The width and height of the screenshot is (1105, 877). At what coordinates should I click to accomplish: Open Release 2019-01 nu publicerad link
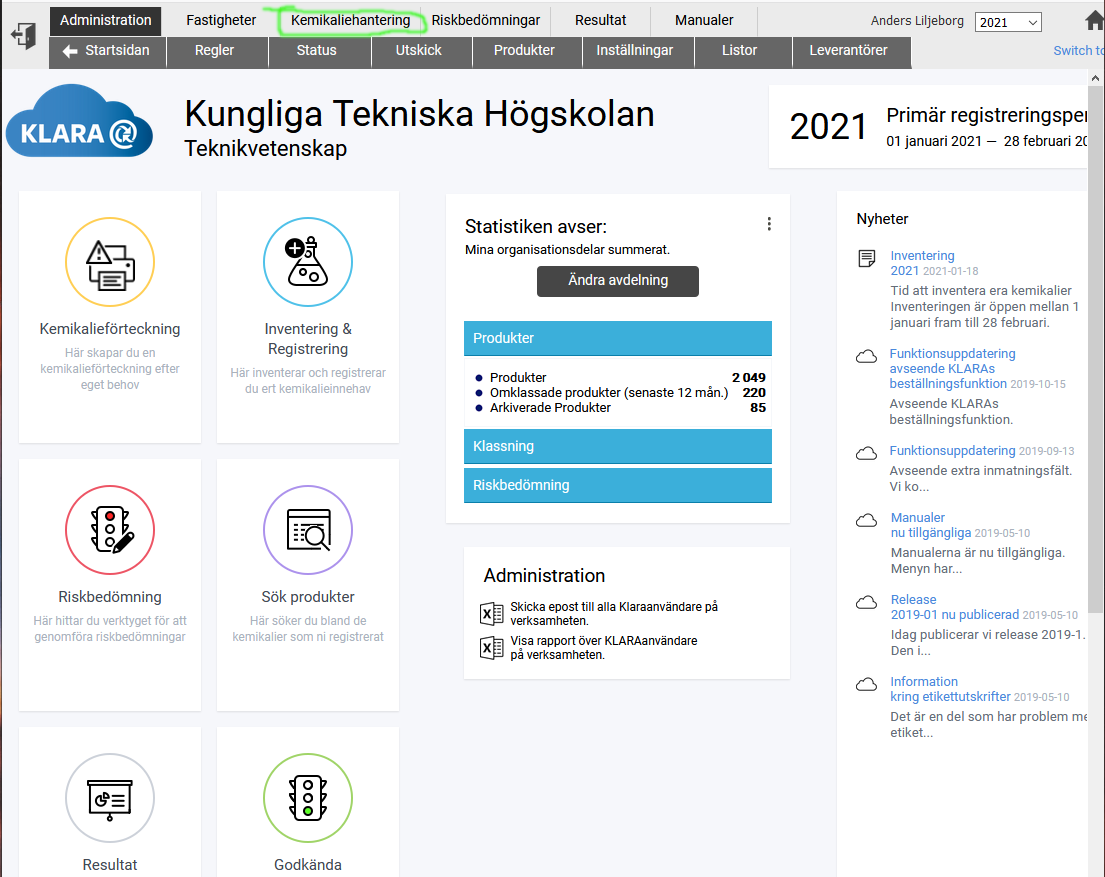(x=954, y=607)
